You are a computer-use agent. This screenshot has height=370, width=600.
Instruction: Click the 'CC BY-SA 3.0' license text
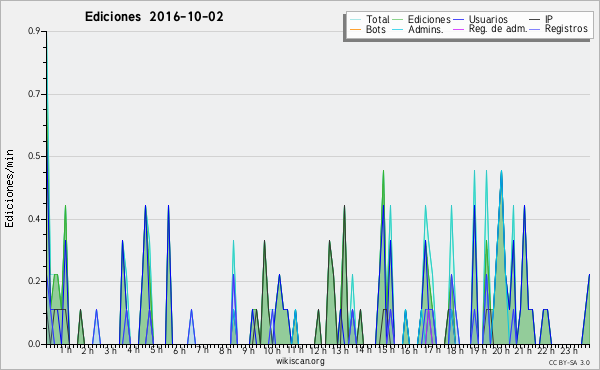[x=569, y=363]
